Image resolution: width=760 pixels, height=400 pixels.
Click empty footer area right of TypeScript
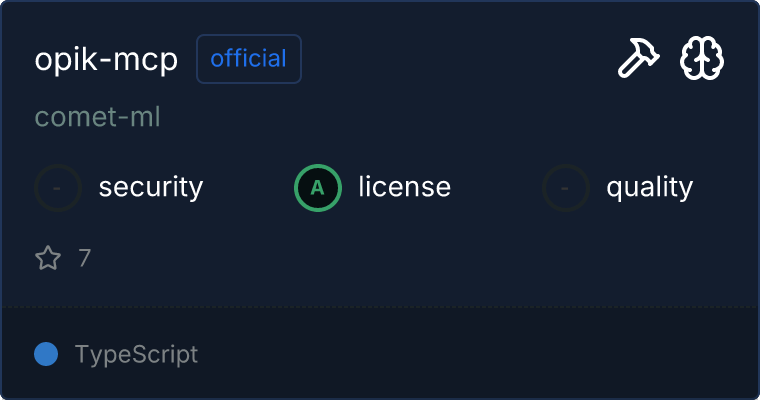click(480, 354)
